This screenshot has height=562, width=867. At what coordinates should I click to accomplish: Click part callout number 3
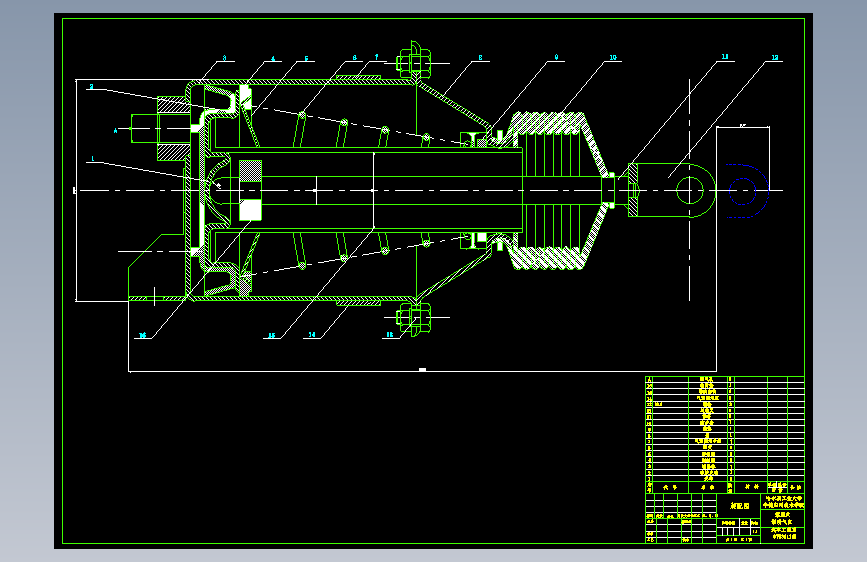224,58
